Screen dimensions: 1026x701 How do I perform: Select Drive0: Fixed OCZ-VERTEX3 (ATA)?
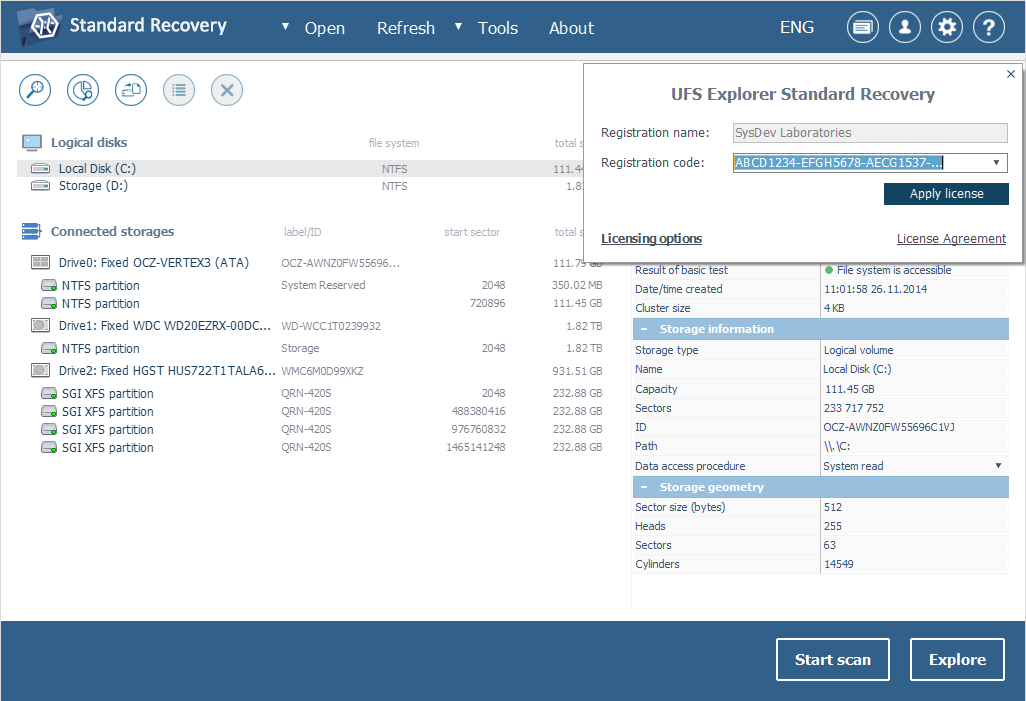coord(154,262)
